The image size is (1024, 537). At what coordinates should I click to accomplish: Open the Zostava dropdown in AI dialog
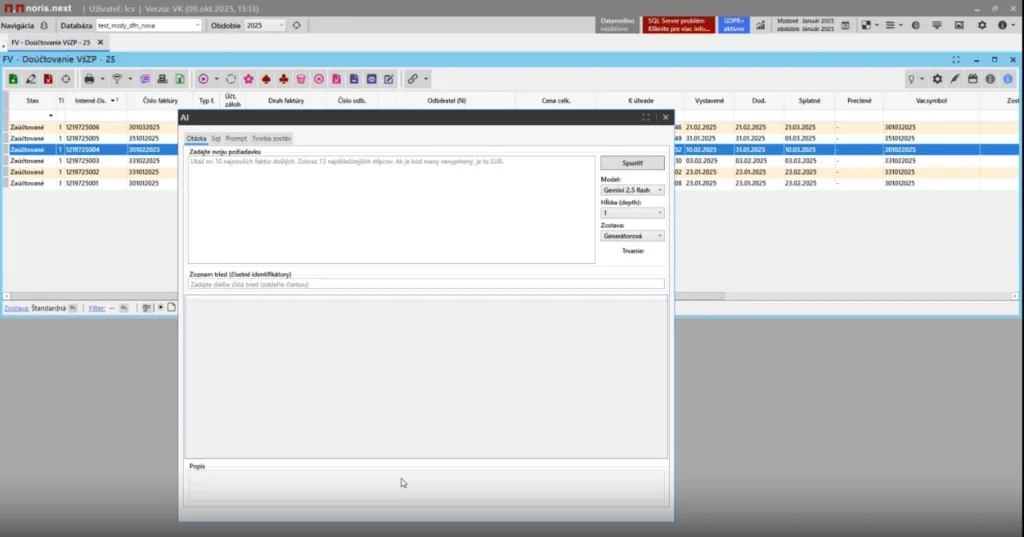[632, 236]
